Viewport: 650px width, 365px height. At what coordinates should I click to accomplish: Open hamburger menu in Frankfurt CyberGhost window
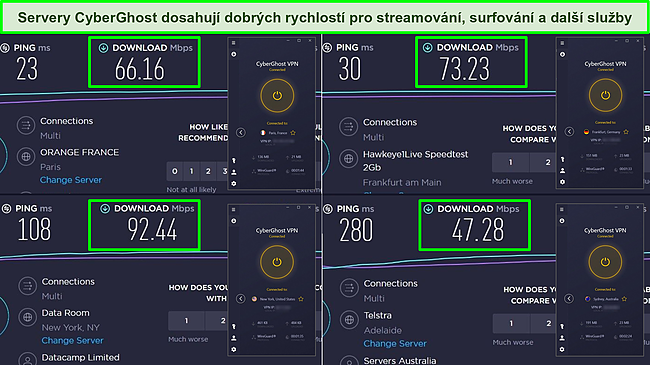[562, 43]
